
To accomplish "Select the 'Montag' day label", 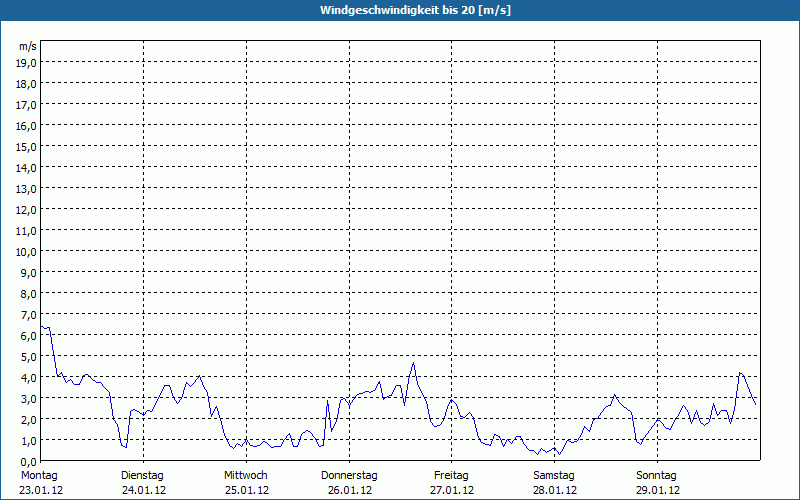I will pyautogui.click(x=39, y=476).
